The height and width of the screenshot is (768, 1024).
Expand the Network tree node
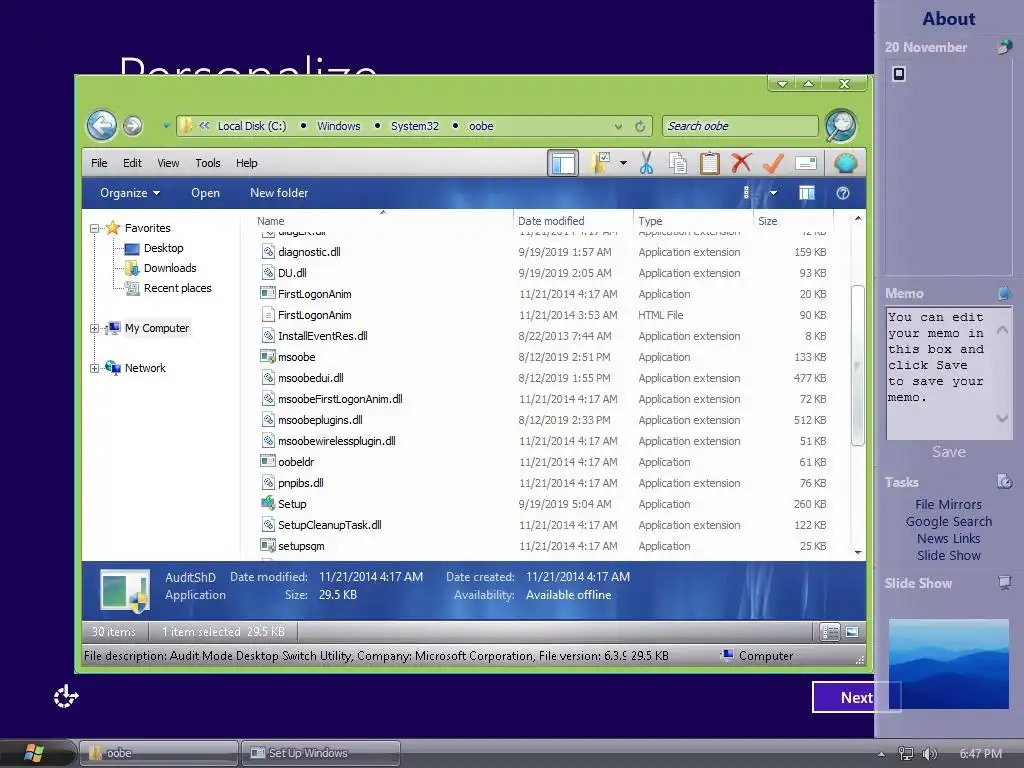95,368
